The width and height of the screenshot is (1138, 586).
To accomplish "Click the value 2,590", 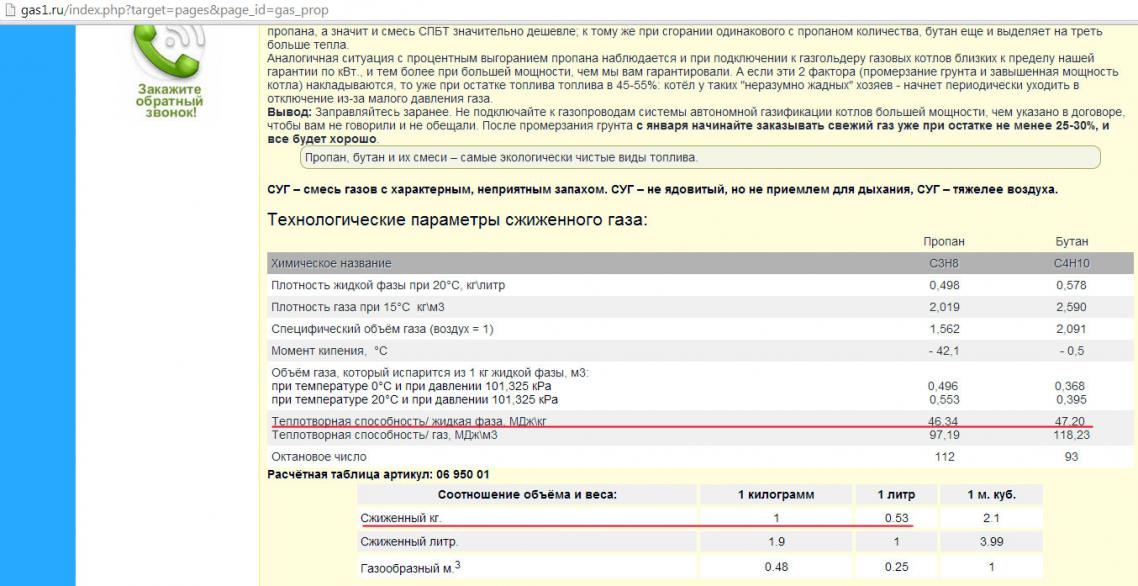I will coord(1071,307).
